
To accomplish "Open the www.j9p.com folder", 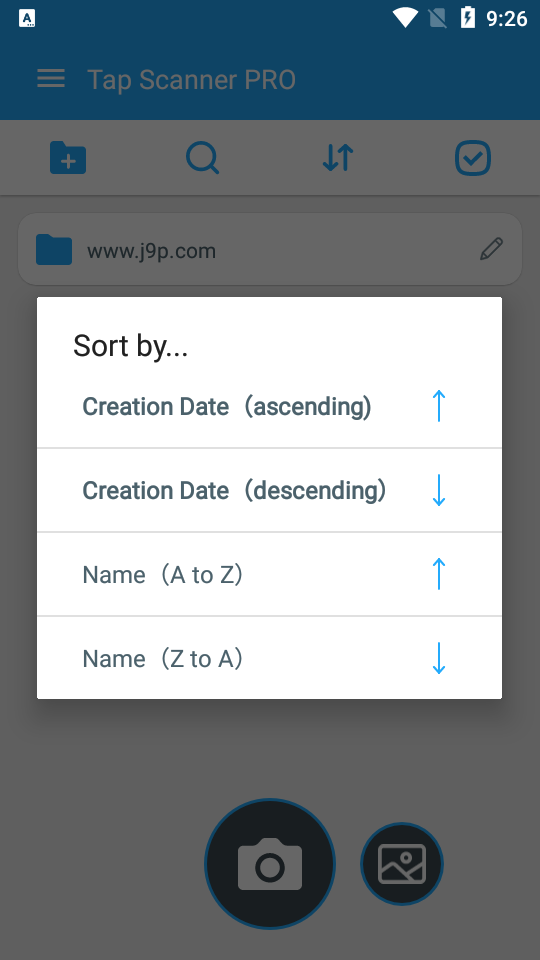I will coord(270,249).
